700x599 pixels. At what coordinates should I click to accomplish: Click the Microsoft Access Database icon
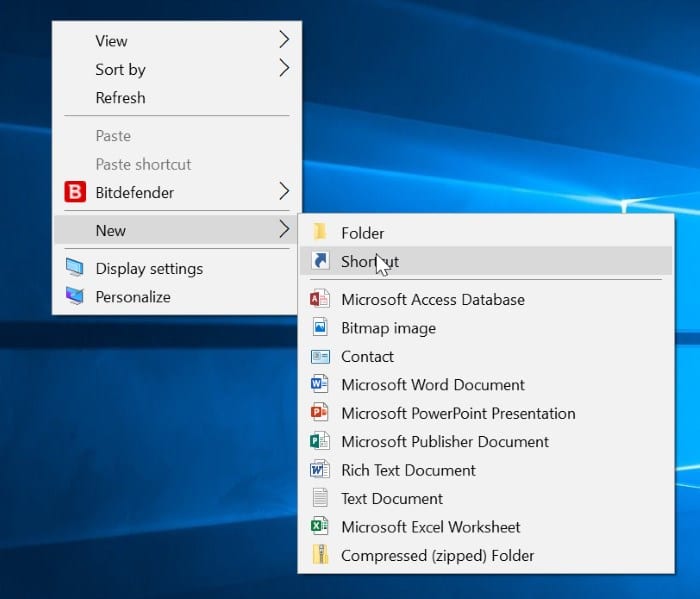click(x=320, y=299)
